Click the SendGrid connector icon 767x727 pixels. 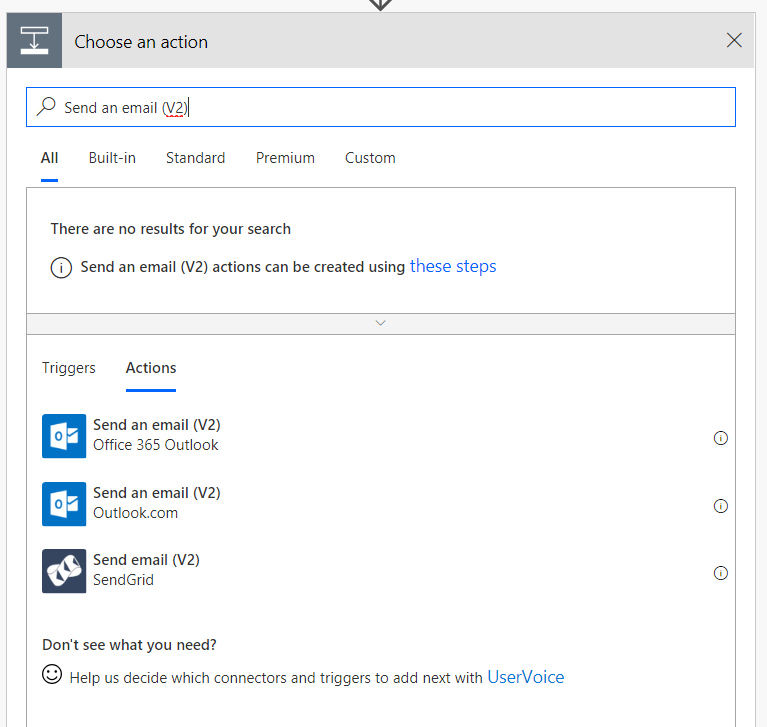tap(64, 571)
